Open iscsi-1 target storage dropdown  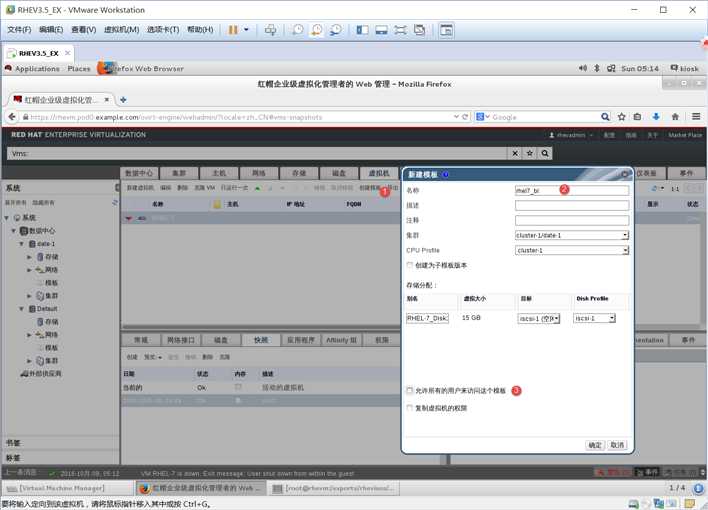pos(539,318)
